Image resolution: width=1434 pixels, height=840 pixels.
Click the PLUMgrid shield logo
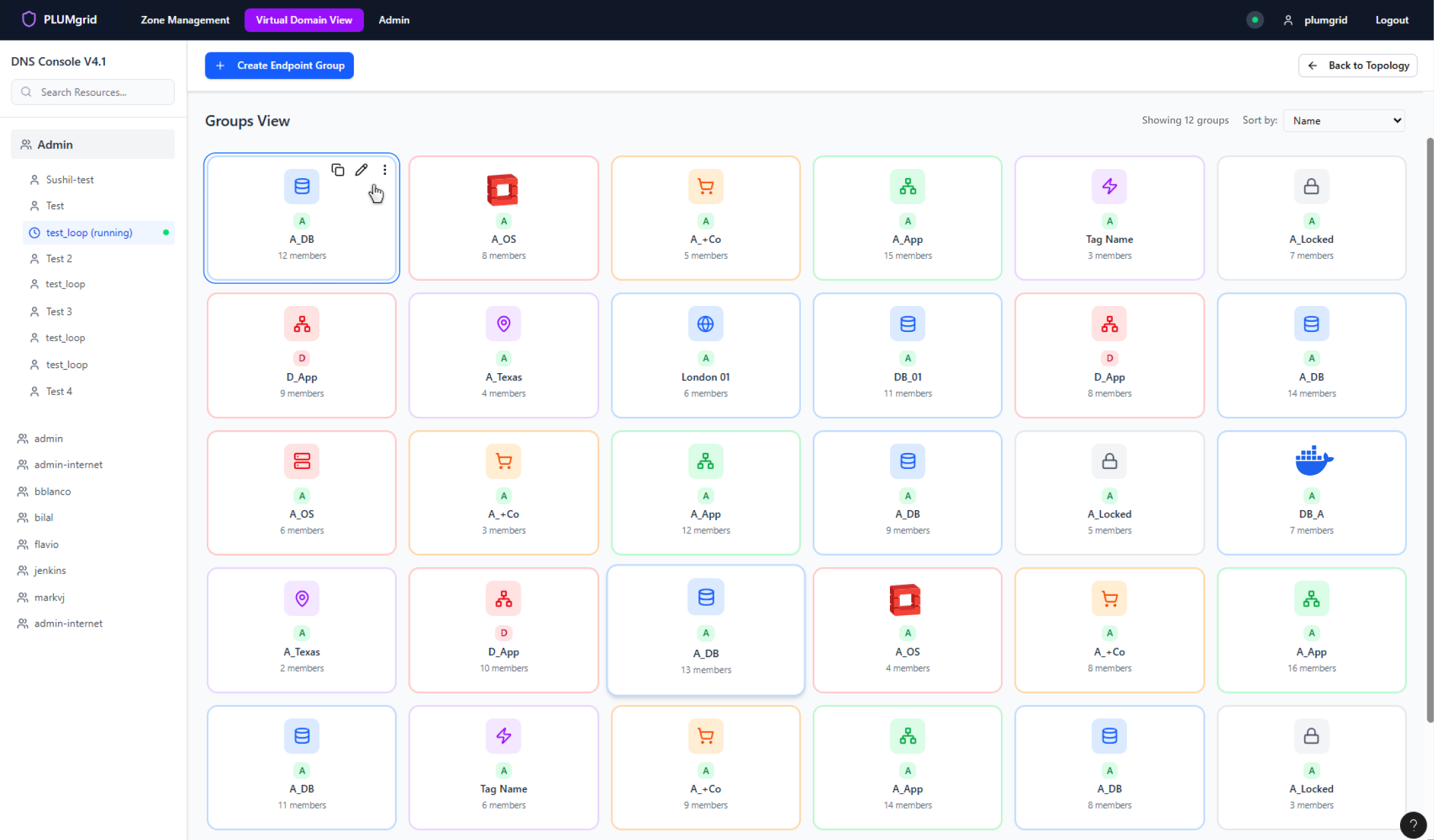coord(29,19)
